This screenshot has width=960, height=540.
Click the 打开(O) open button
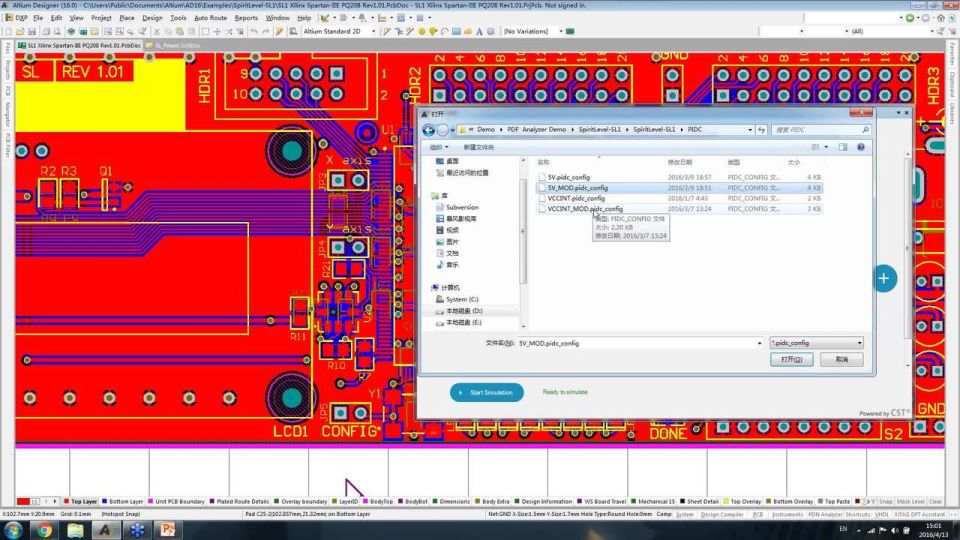(x=792, y=359)
